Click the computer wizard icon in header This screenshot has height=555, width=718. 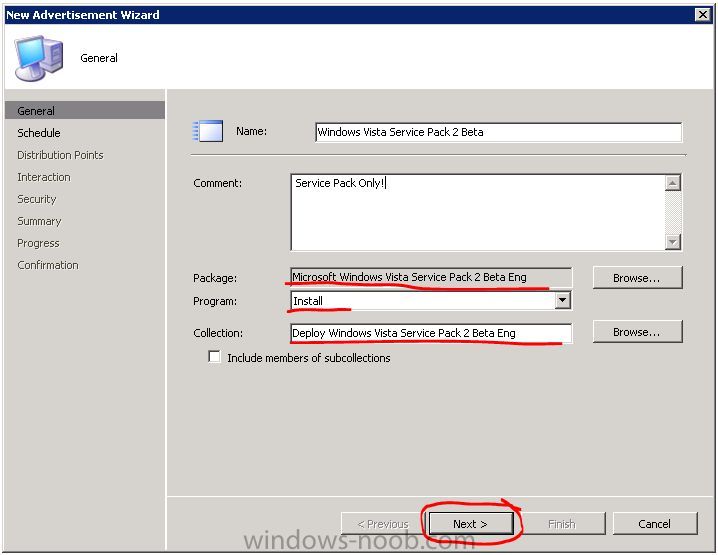(x=38, y=58)
